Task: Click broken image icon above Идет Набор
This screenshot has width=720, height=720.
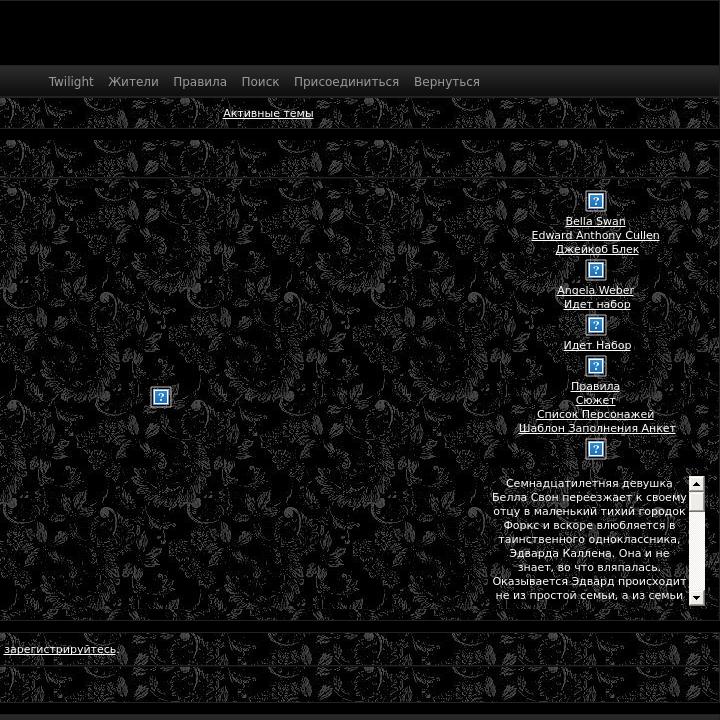Action: click(x=596, y=325)
